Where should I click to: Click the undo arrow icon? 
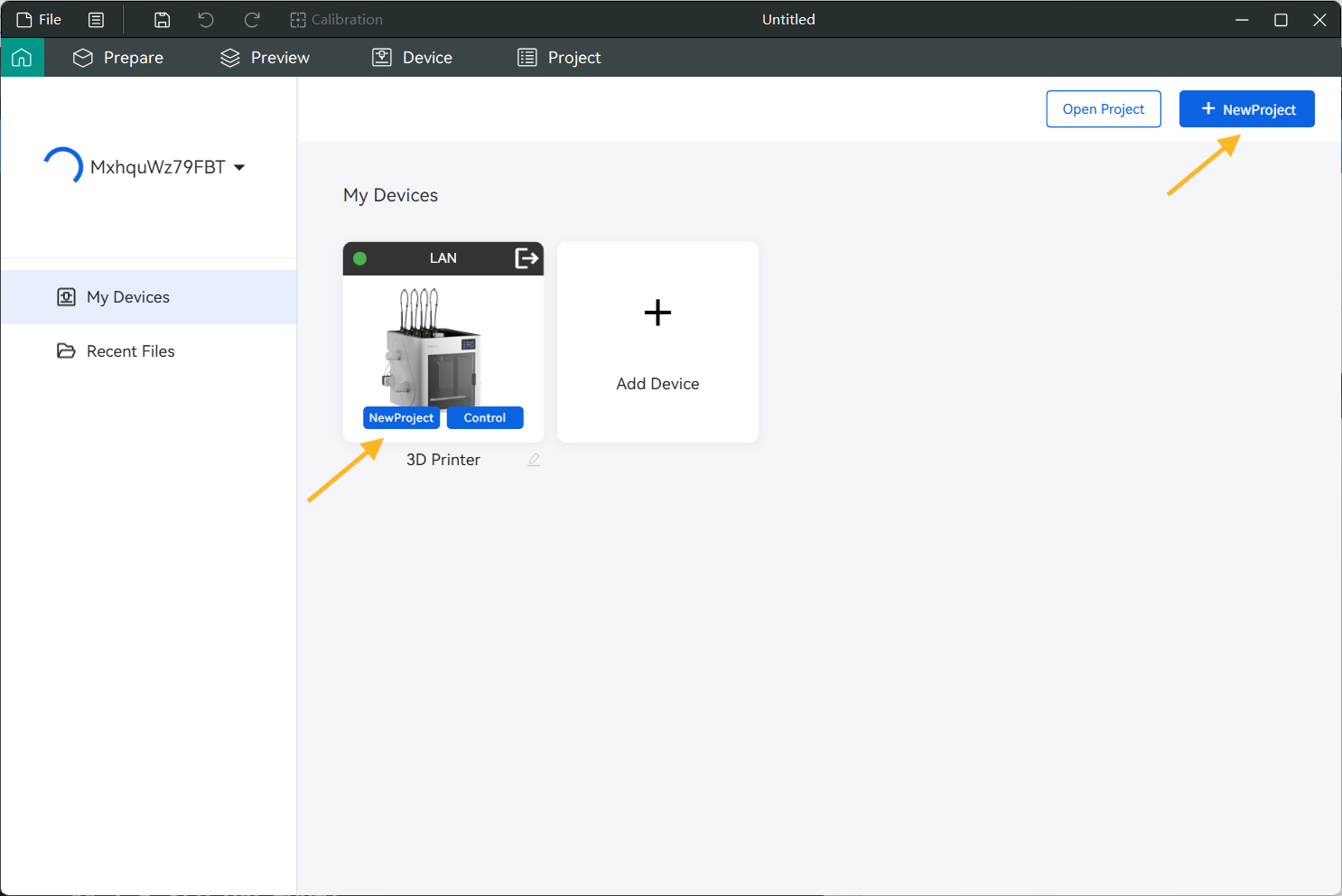(x=206, y=20)
